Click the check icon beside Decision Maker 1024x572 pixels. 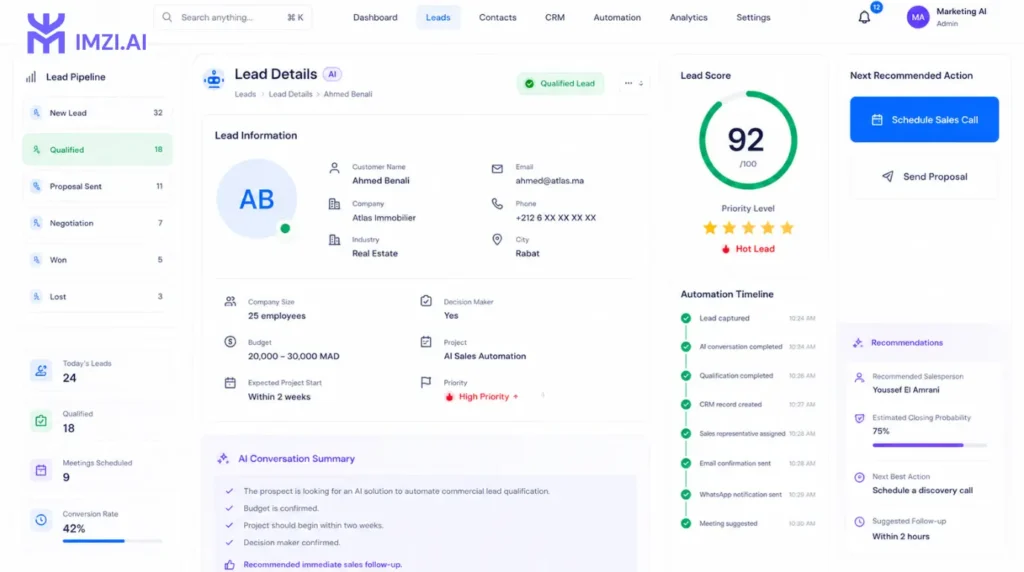(426, 301)
